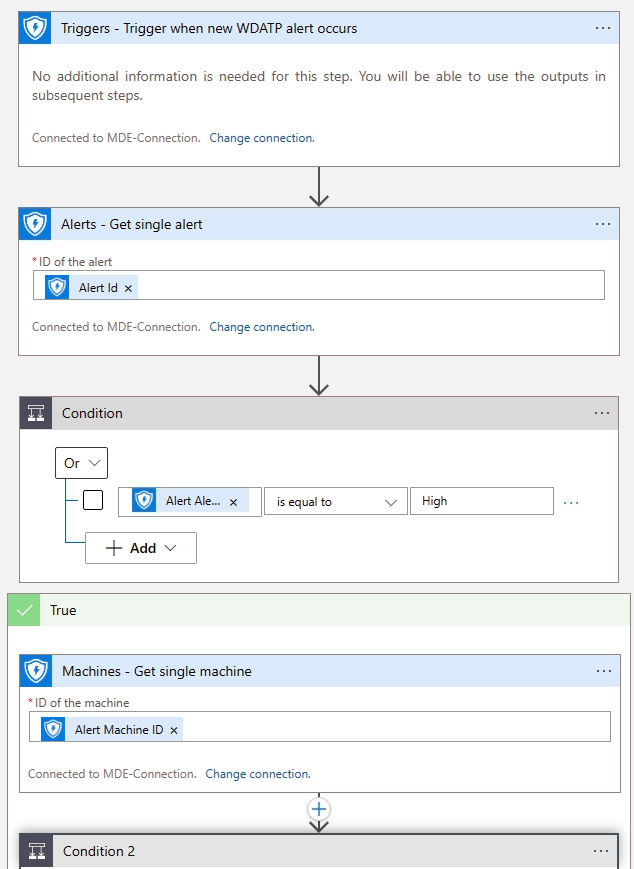Click the High value input field
634x869 pixels.
coord(481,501)
